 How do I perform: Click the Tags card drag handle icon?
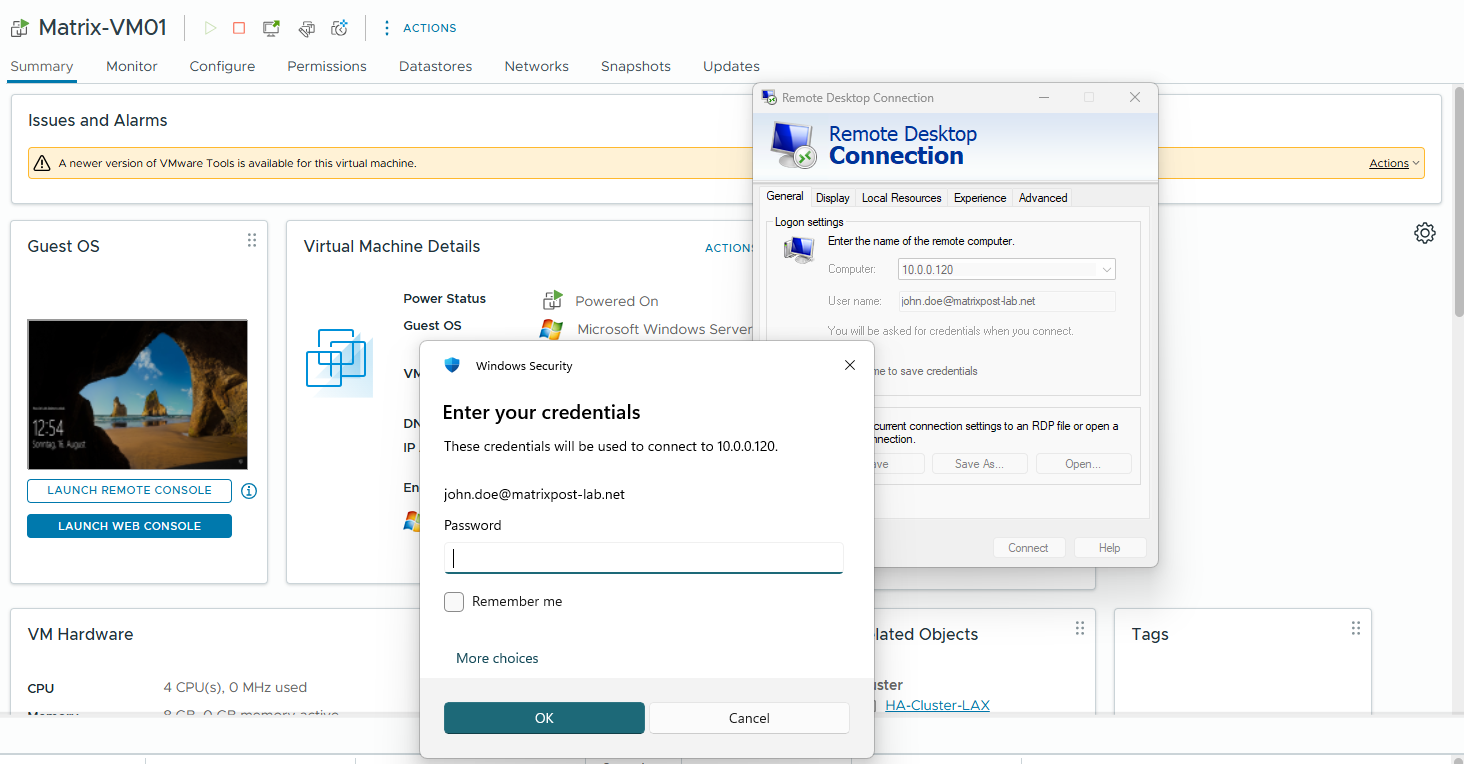coord(1356,628)
